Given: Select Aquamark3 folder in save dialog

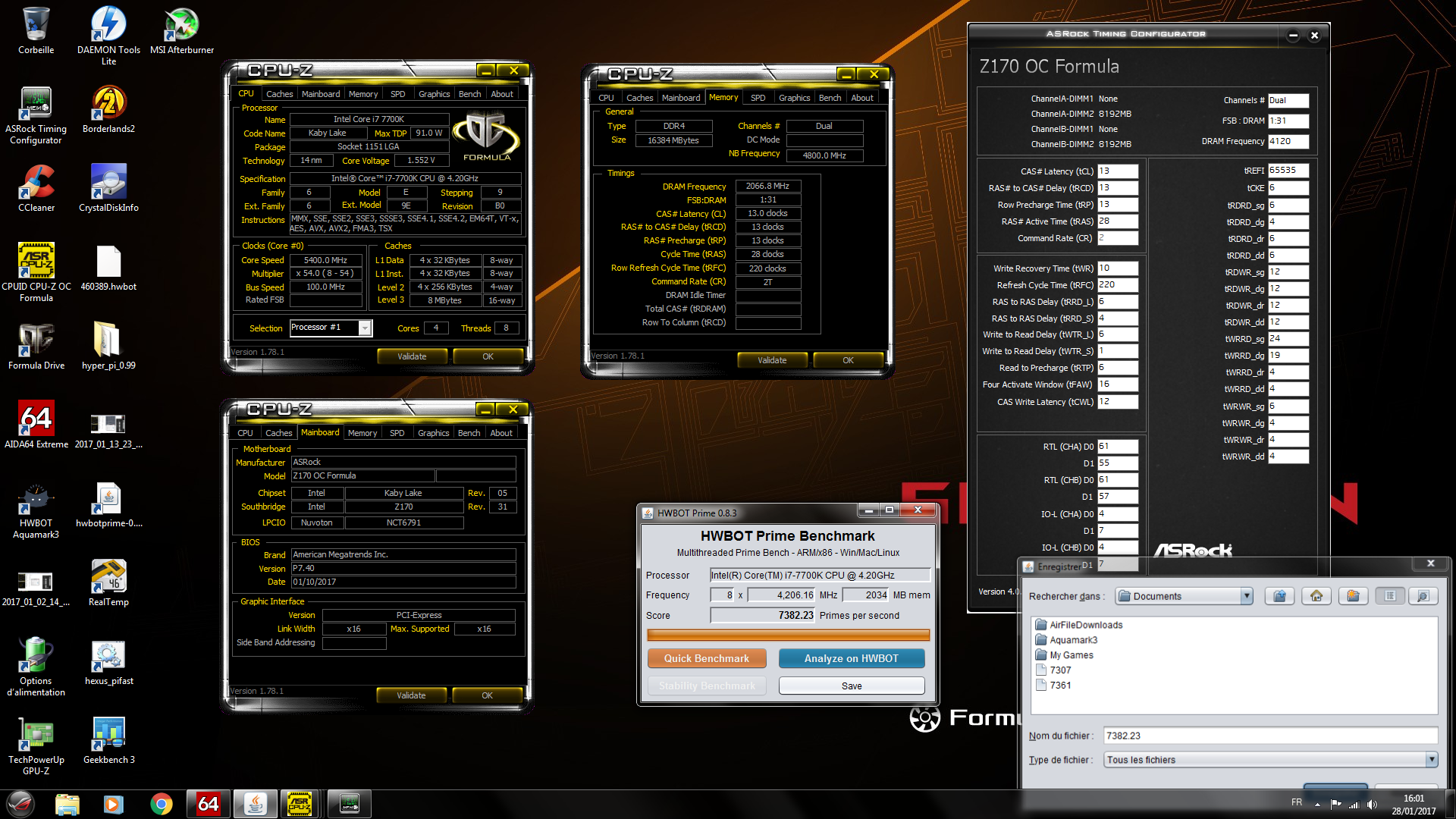Looking at the screenshot, I should (x=1065, y=640).
